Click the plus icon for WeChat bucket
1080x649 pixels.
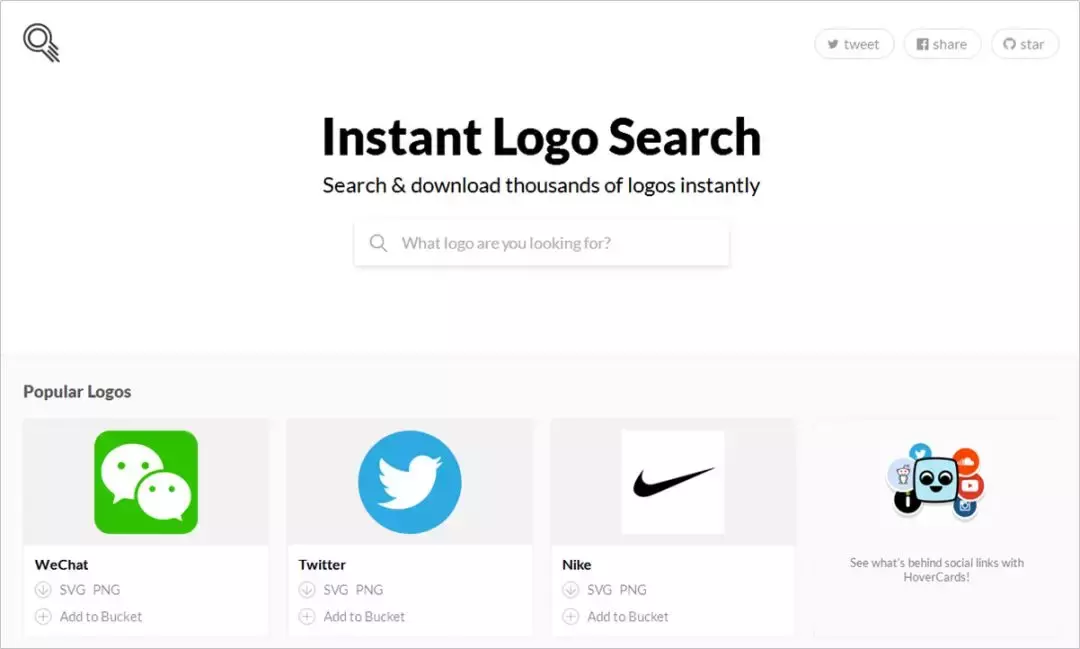click(43, 617)
